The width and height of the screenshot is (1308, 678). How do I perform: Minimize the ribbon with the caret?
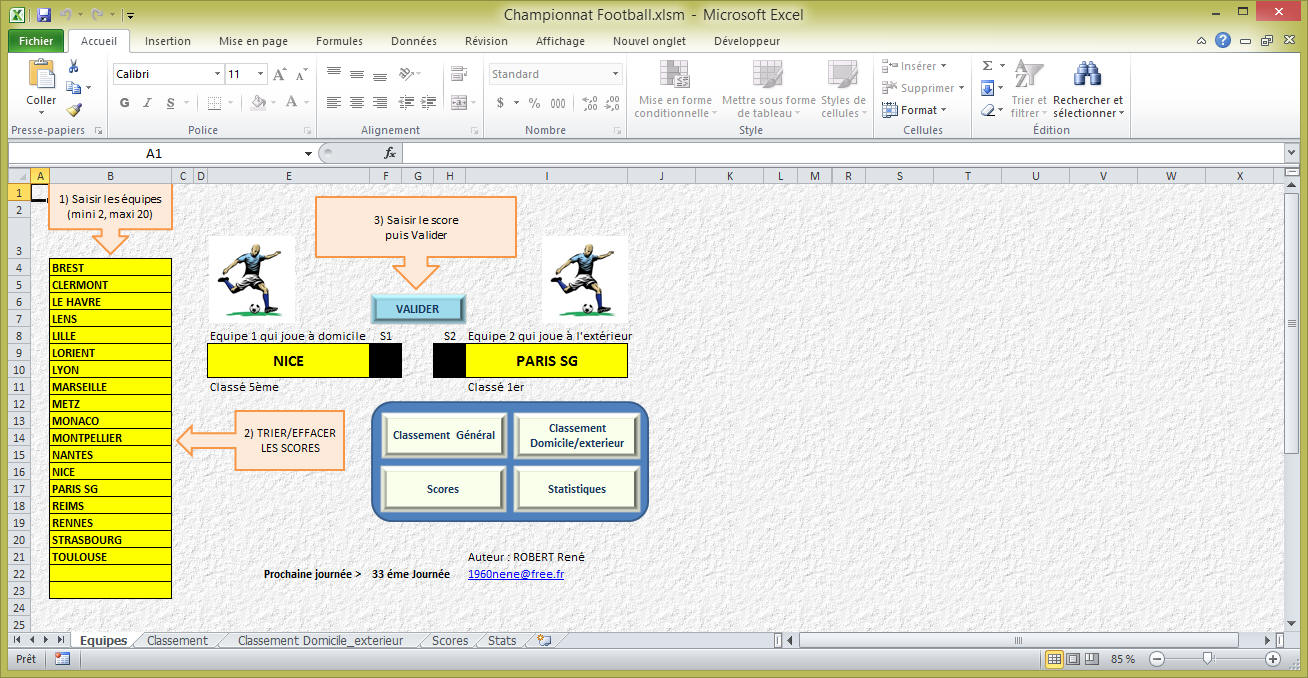coord(1202,41)
